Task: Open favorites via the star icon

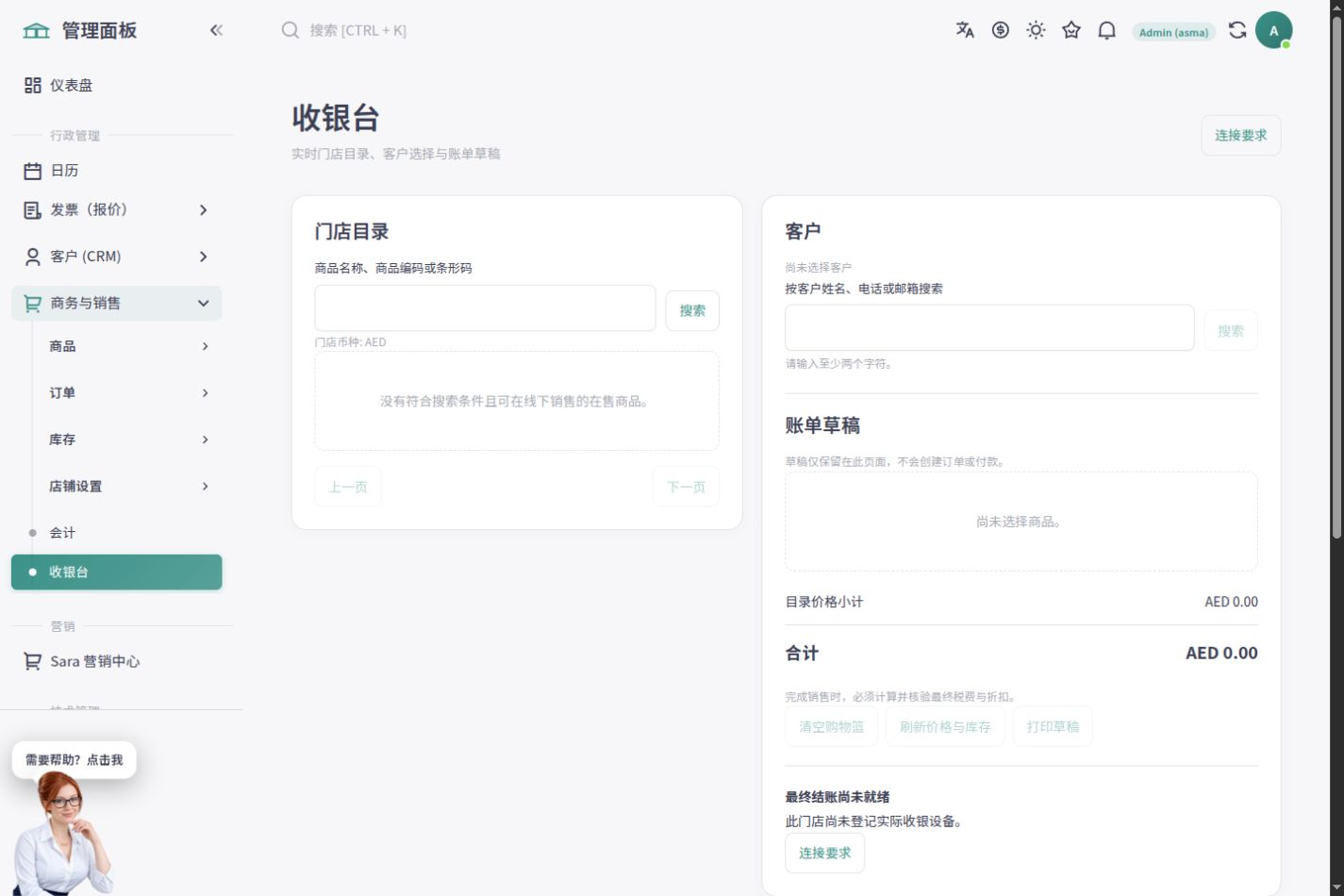Action: click(x=1071, y=30)
